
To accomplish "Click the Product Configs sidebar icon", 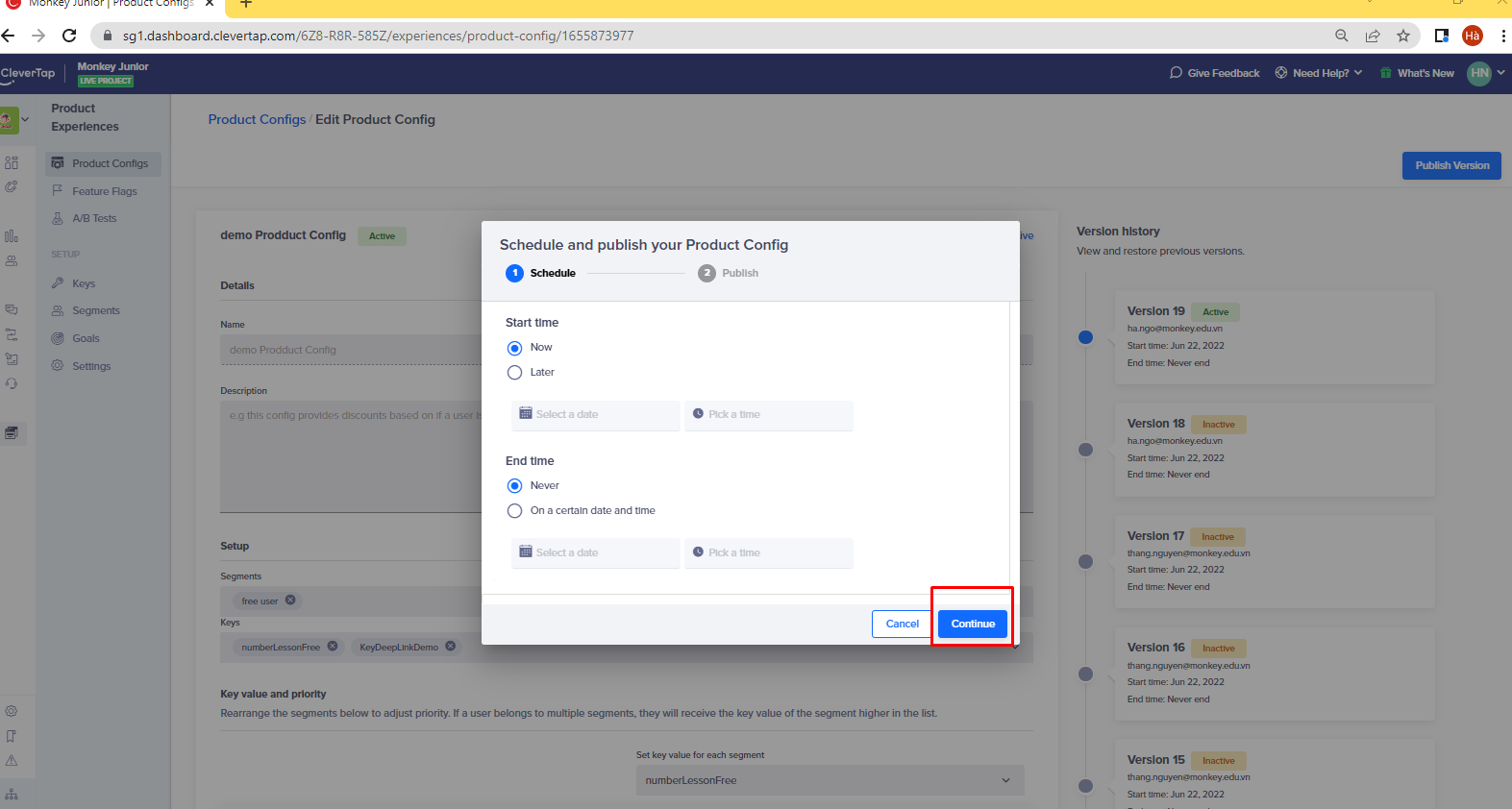I will (58, 163).
